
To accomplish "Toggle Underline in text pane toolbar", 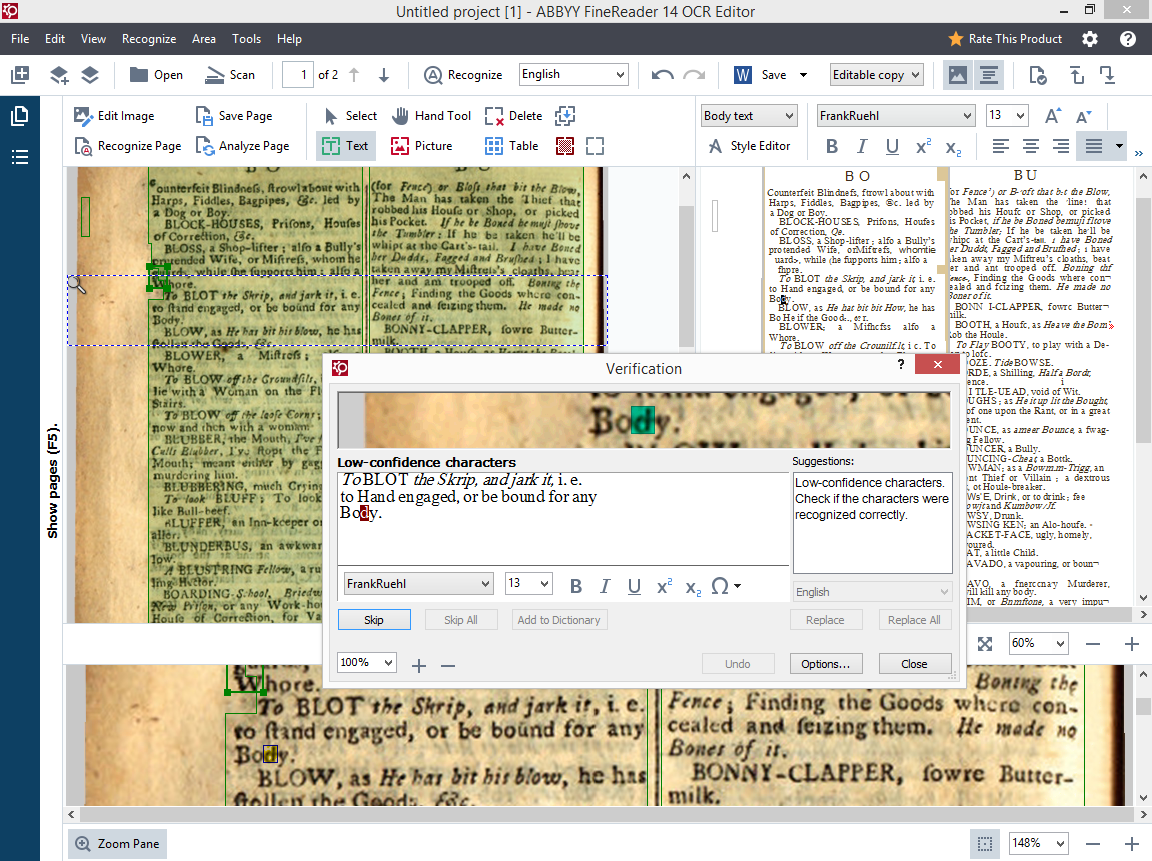I will tap(892, 146).
